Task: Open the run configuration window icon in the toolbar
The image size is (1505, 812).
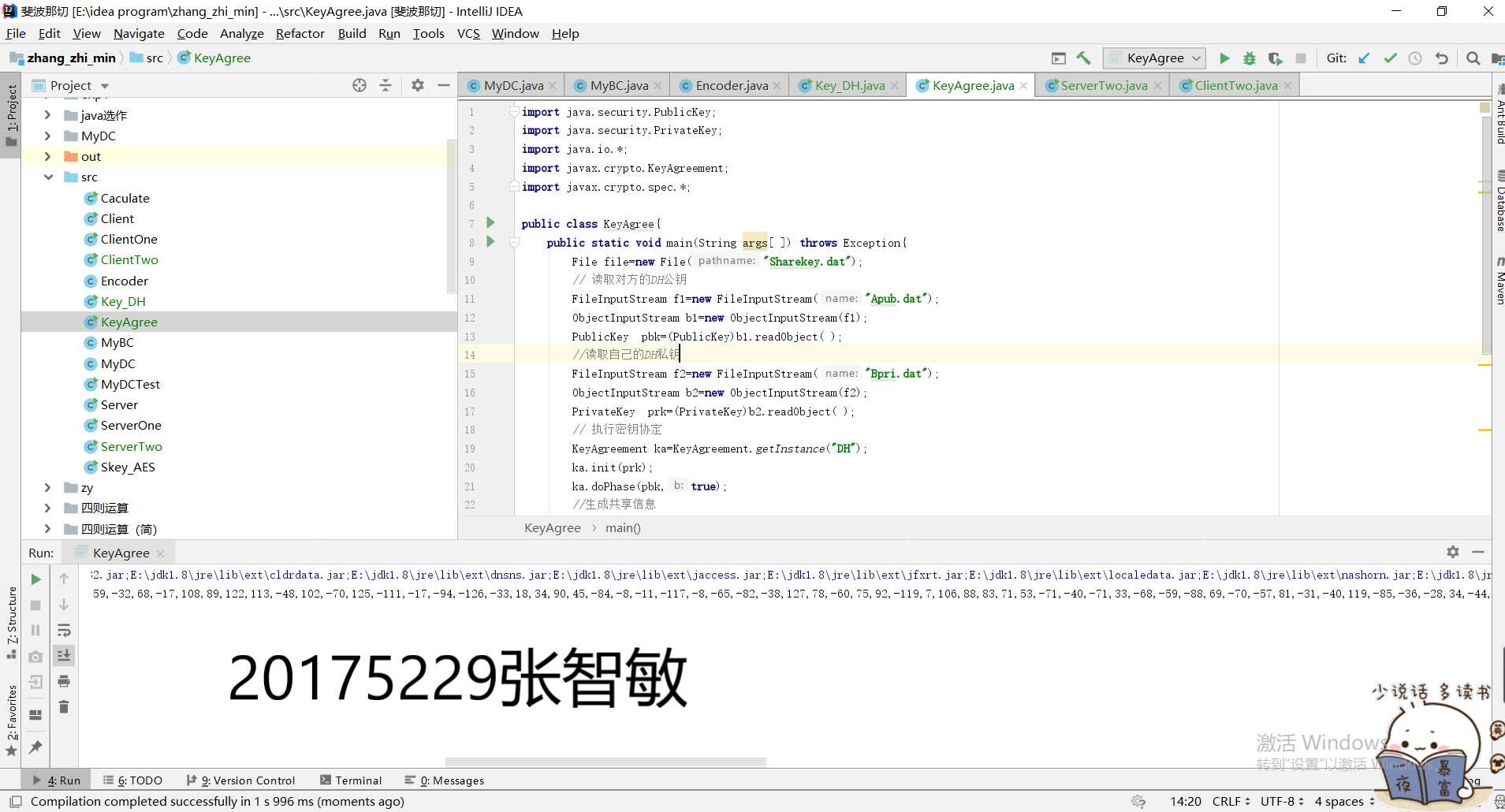Action: click(x=1059, y=58)
